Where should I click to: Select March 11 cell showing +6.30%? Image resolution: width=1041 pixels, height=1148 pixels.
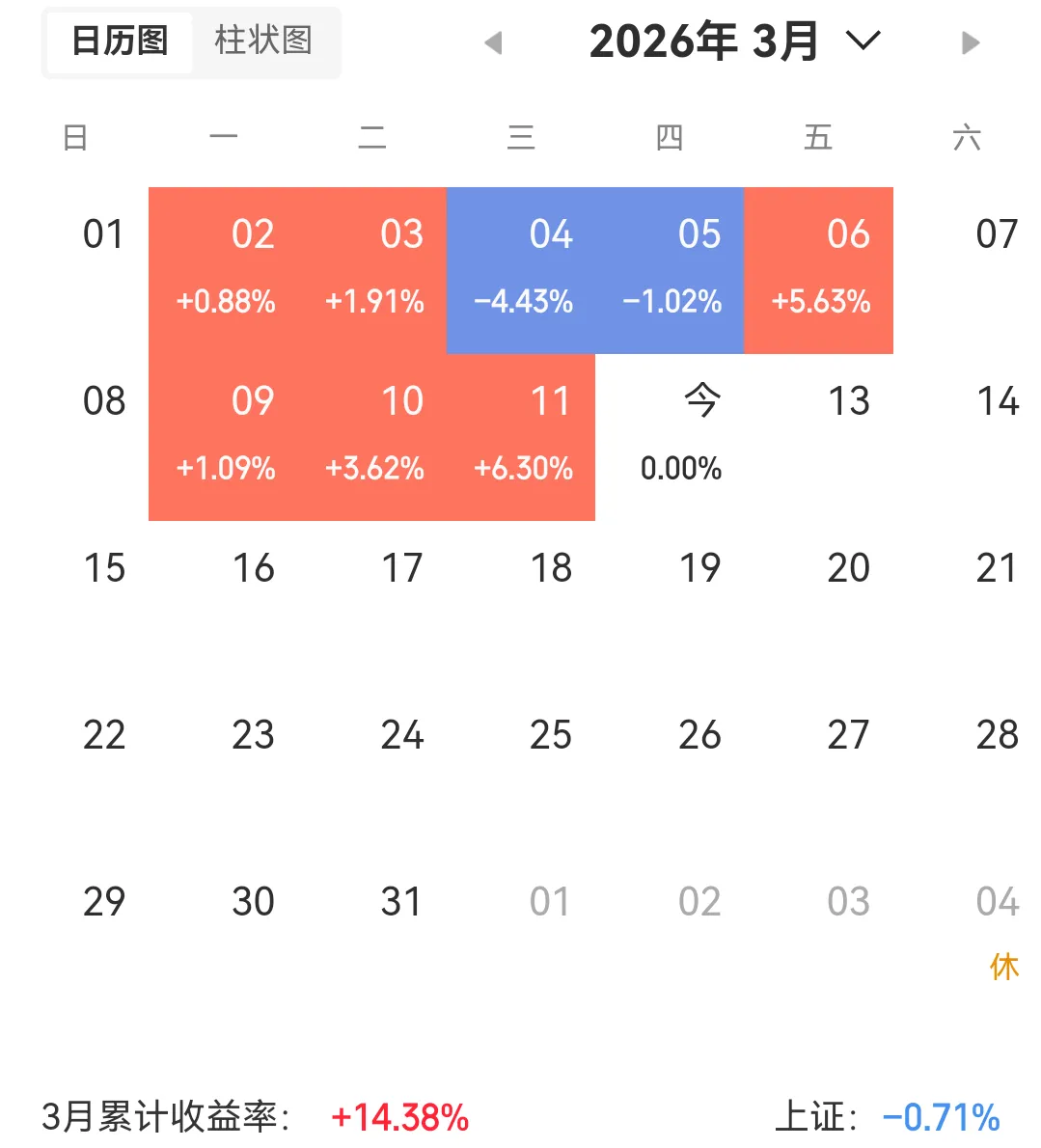coord(521,437)
